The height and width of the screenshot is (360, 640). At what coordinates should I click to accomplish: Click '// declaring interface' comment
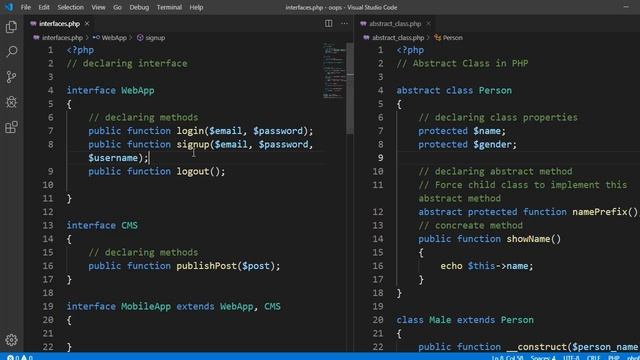pos(127,63)
